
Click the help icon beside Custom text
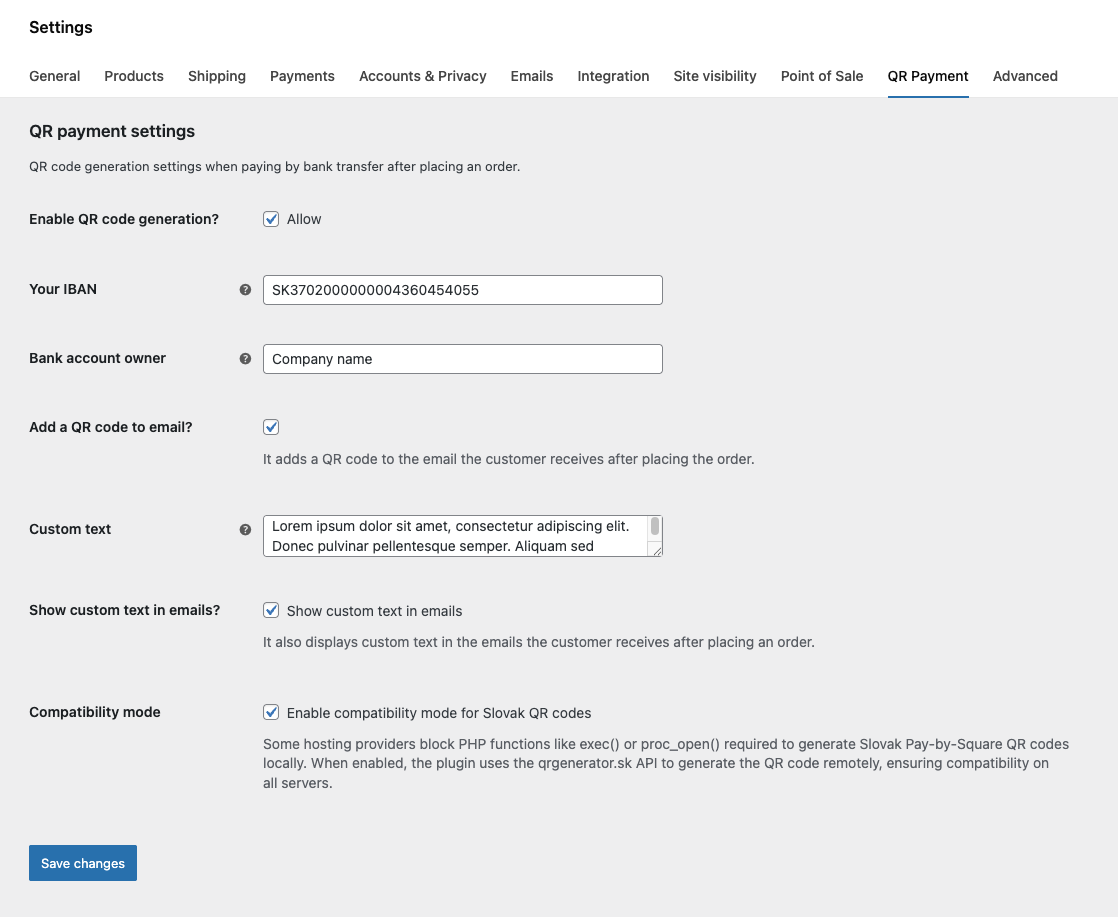point(245,530)
